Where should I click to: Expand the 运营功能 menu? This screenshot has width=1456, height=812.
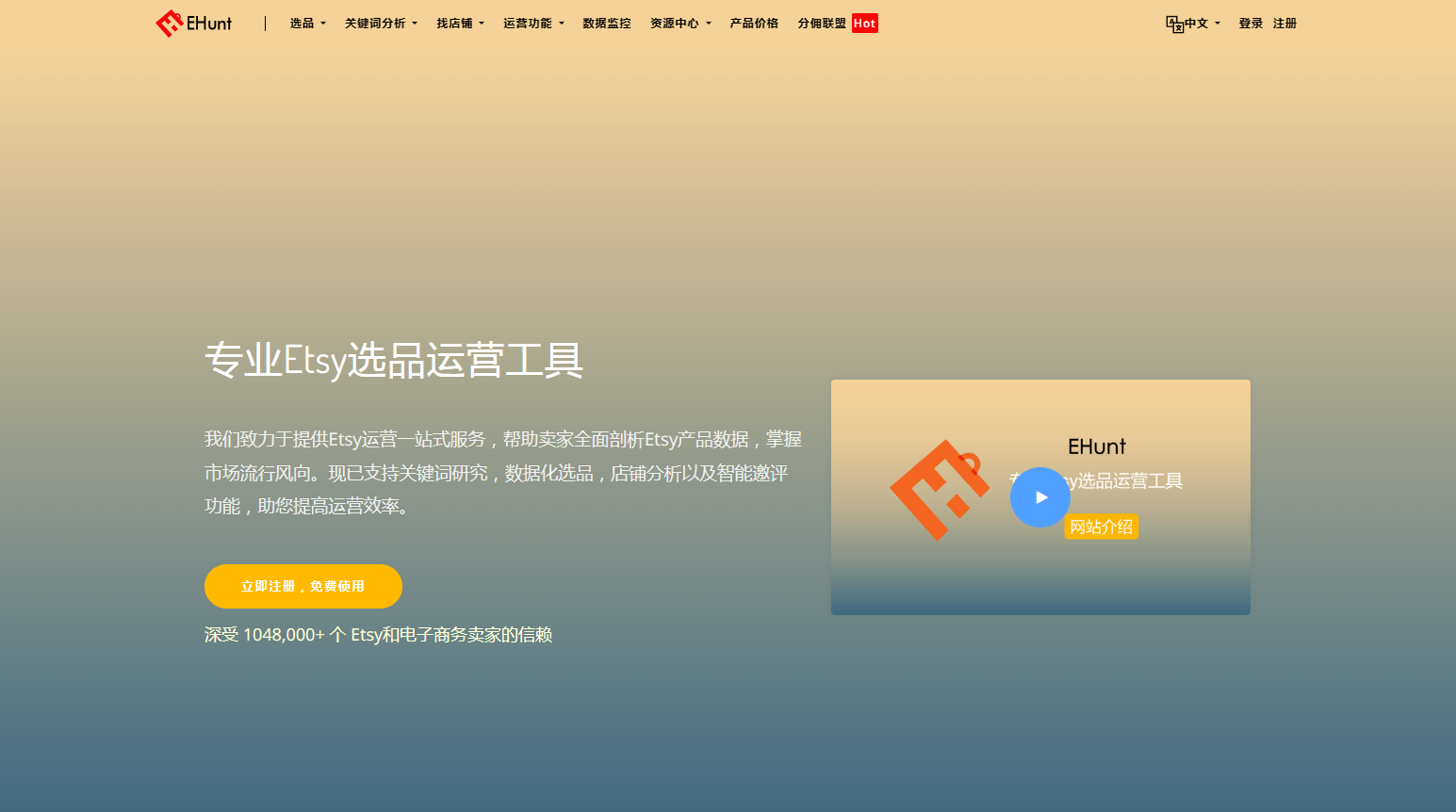point(533,24)
